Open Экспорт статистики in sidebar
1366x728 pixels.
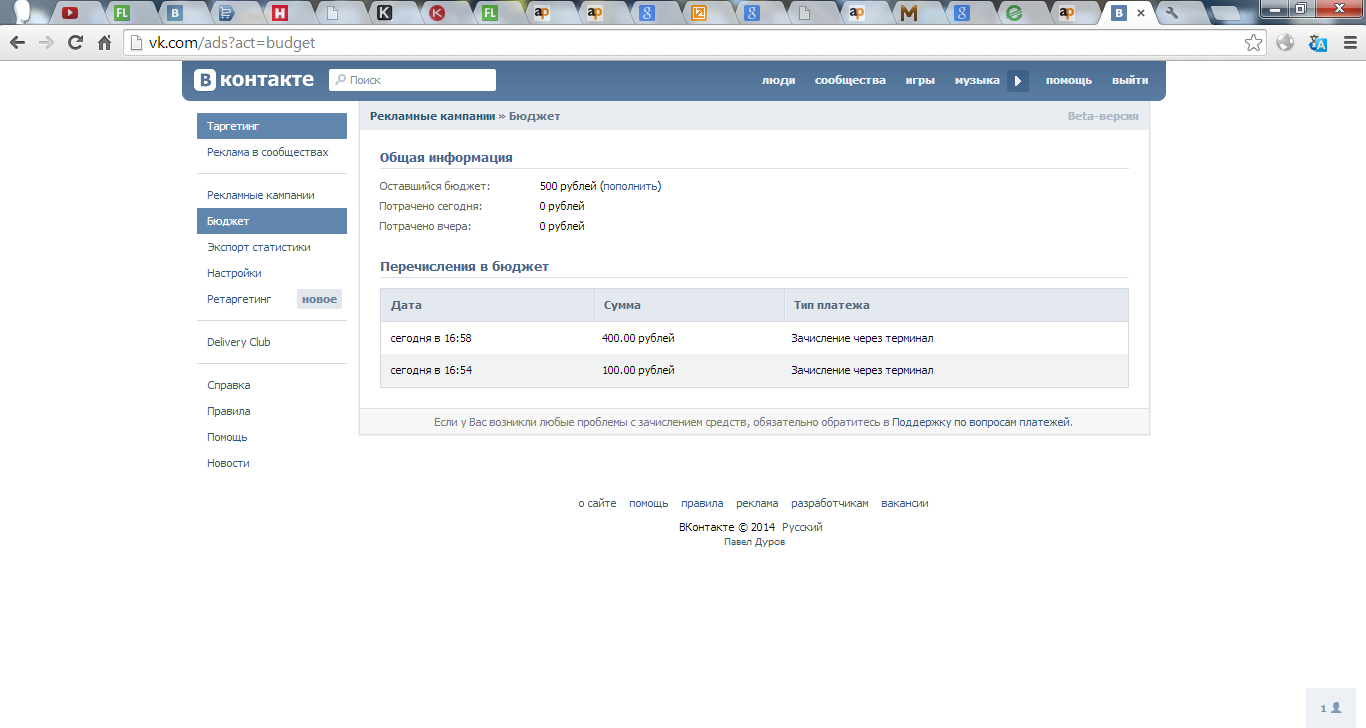pos(272,247)
